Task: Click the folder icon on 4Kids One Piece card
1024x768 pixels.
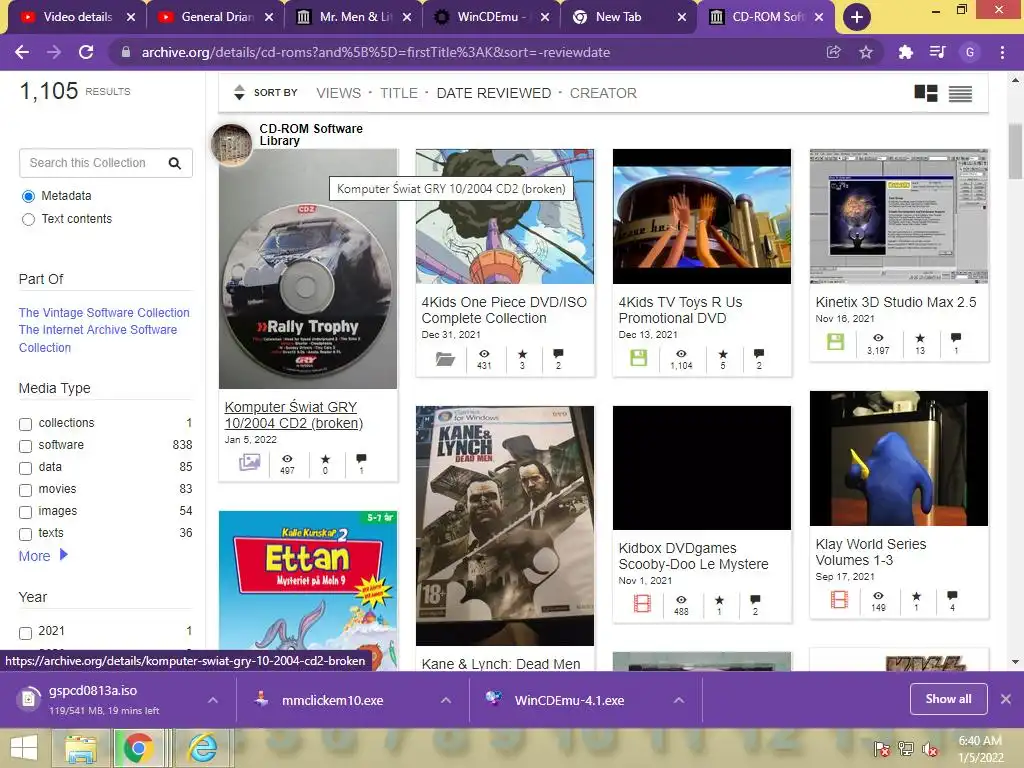Action: pyautogui.click(x=445, y=359)
